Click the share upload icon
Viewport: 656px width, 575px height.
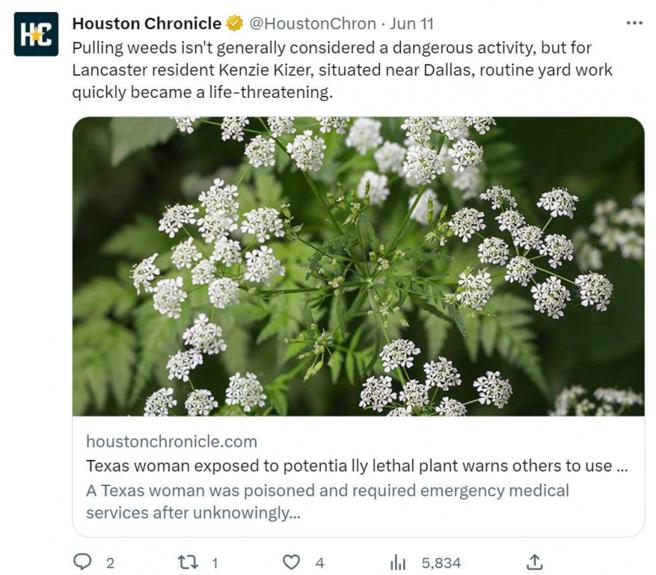tap(534, 562)
